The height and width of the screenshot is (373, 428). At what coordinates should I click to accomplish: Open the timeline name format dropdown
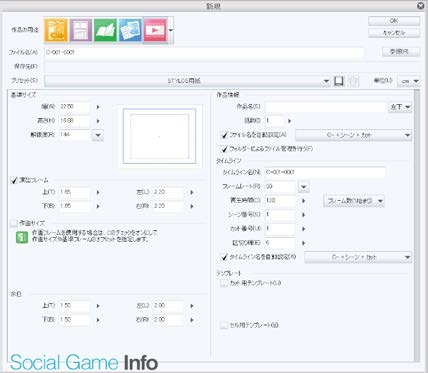pyautogui.click(x=358, y=257)
